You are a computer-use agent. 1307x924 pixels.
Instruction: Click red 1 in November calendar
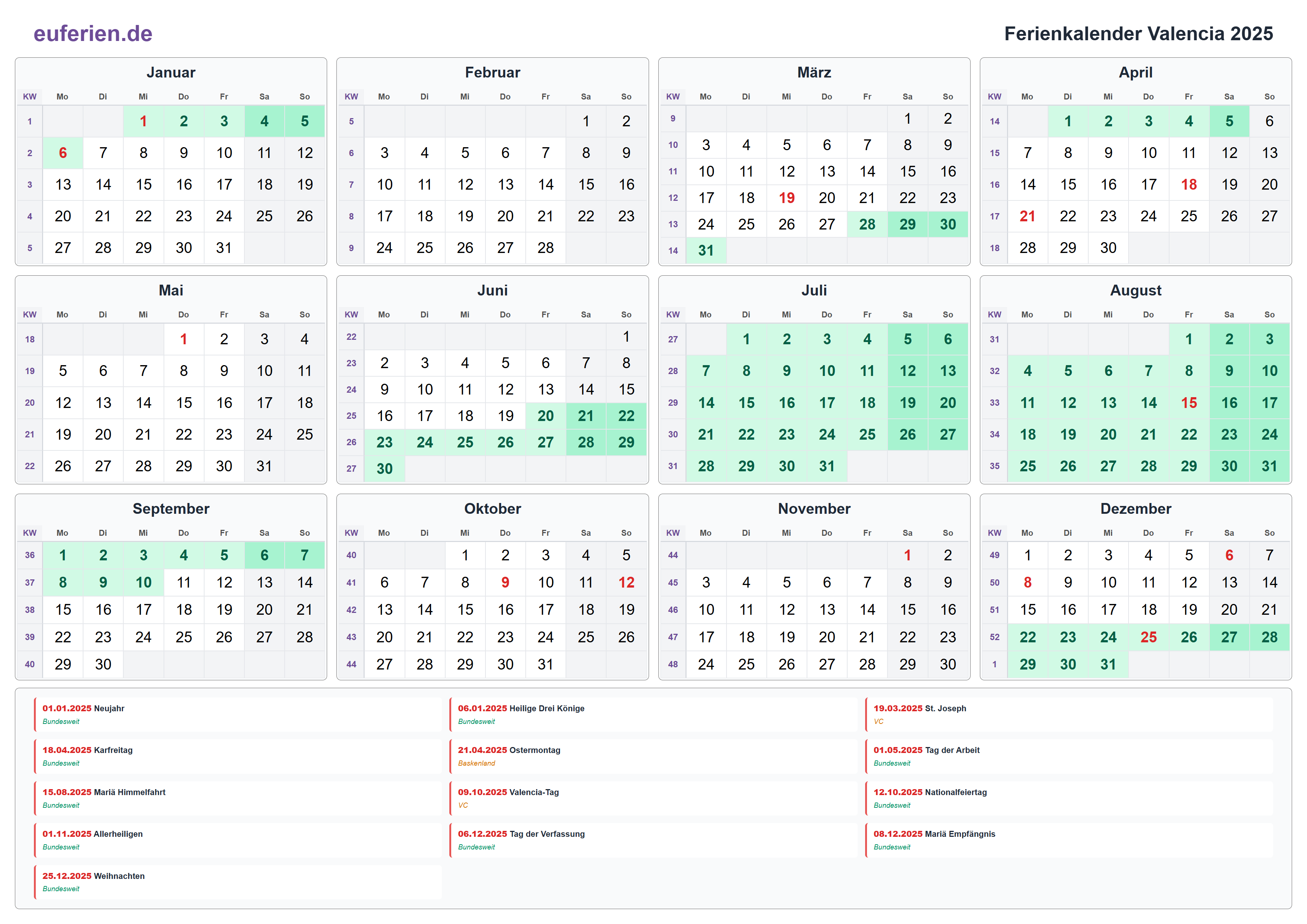(x=907, y=555)
